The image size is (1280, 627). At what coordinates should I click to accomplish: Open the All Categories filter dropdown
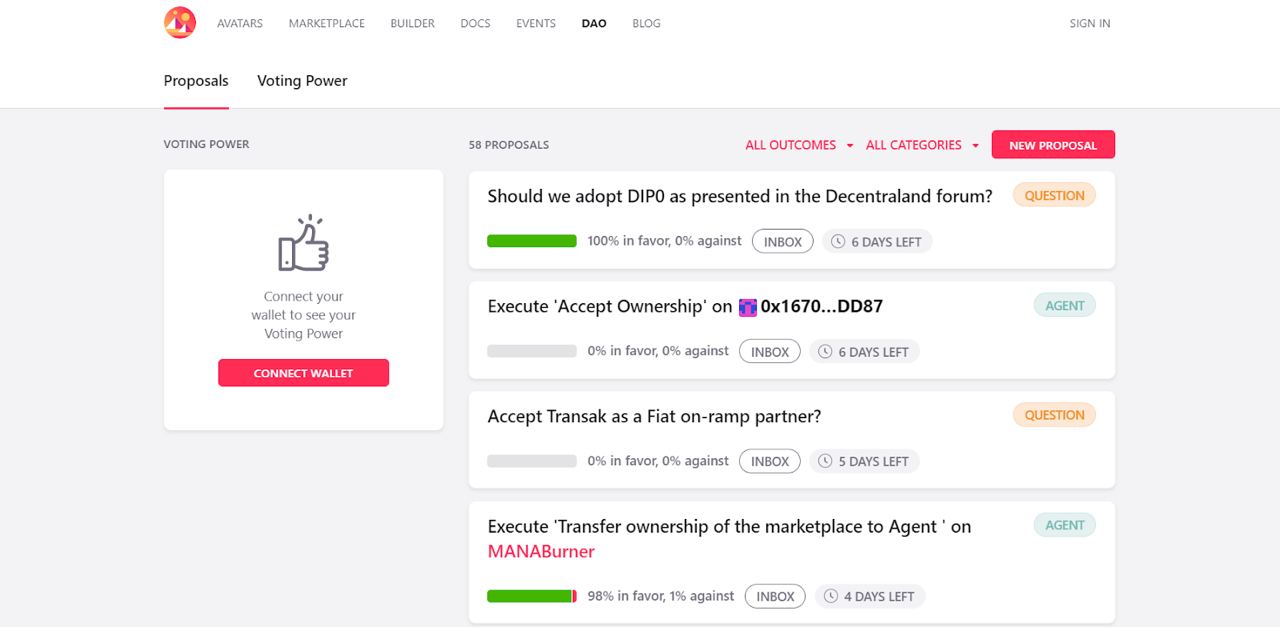click(922, 145)
